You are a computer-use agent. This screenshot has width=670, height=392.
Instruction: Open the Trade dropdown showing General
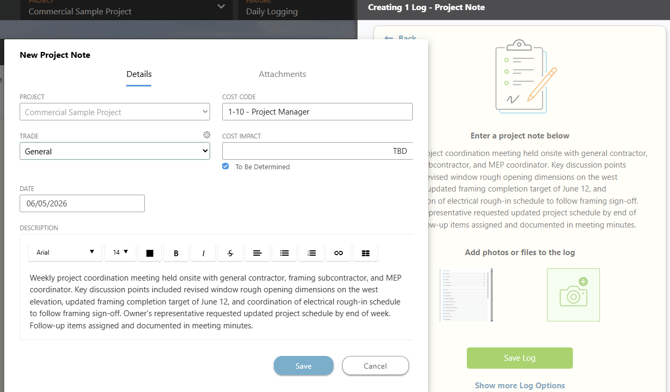click(x=115, y=151)
